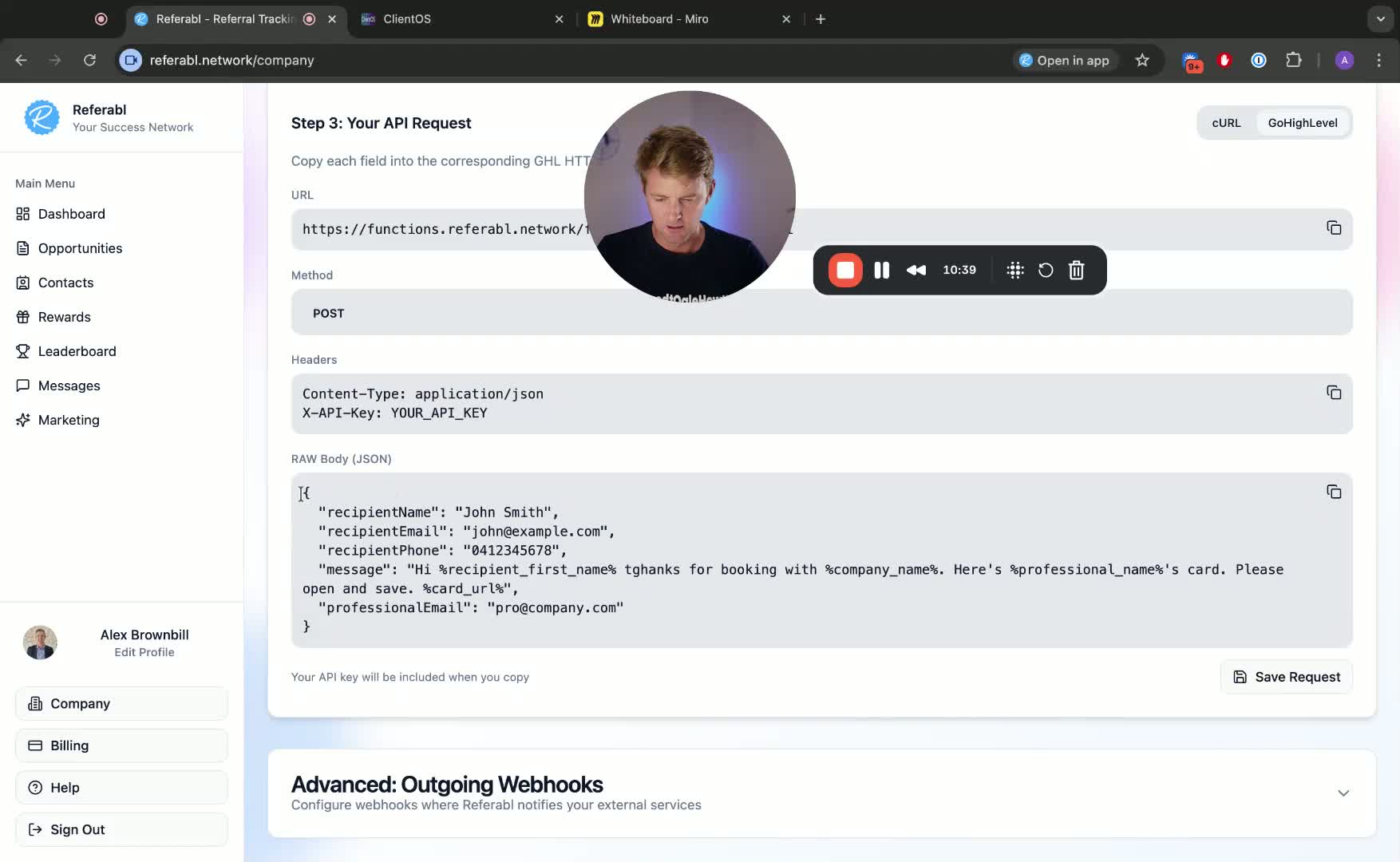This screenshot has width=1400, height=862.
Task: Open the red shield extension icon
Action: point(1224,60)
